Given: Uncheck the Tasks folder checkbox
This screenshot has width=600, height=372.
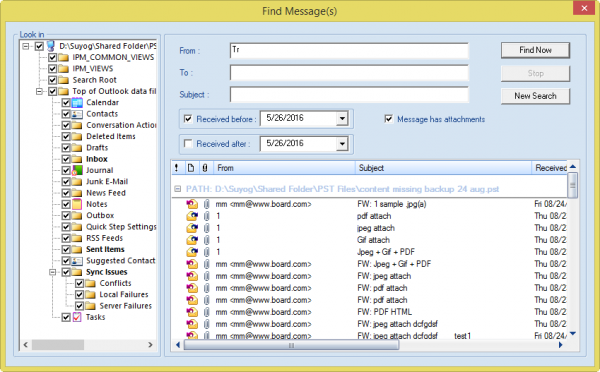Looking at the screenshot, I should point(66,317).
